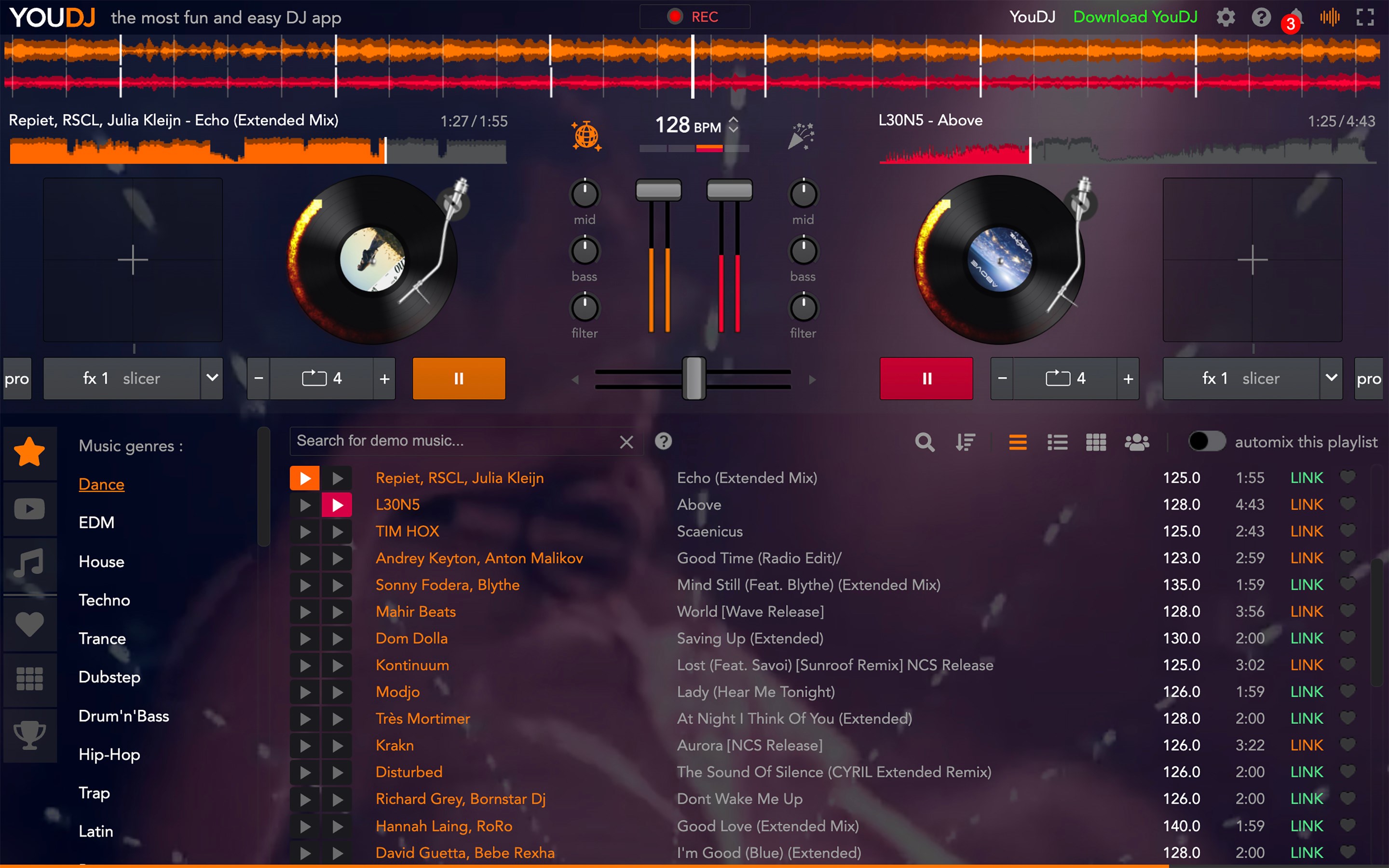Select the Hip-Hop genre
Screen dimensions: 1389x868
(x=109, y=755)
